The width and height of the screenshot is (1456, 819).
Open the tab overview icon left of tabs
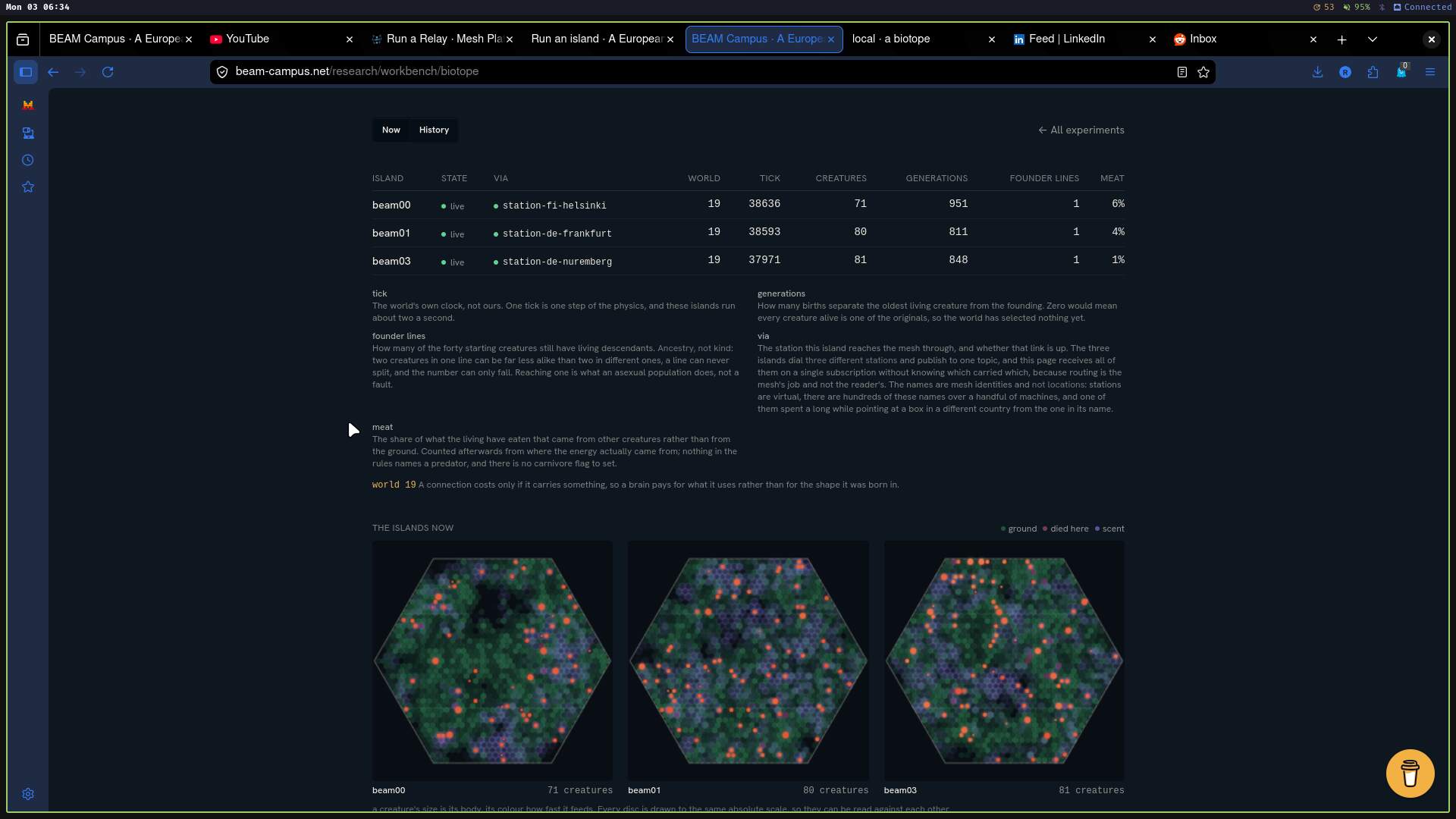coord(23,39)
